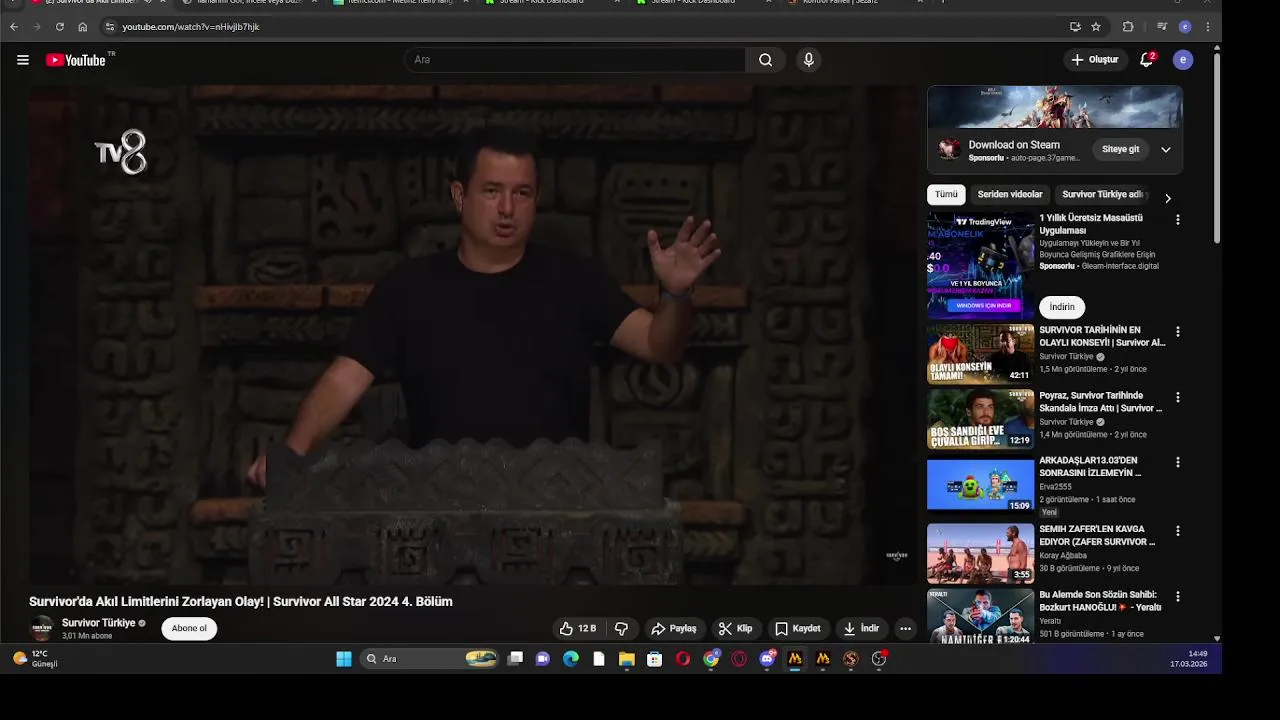This screenshot has height=720, width=1280.
Task: Open the Survivor Türkiye channel avatar
Action: click(42, 629)
